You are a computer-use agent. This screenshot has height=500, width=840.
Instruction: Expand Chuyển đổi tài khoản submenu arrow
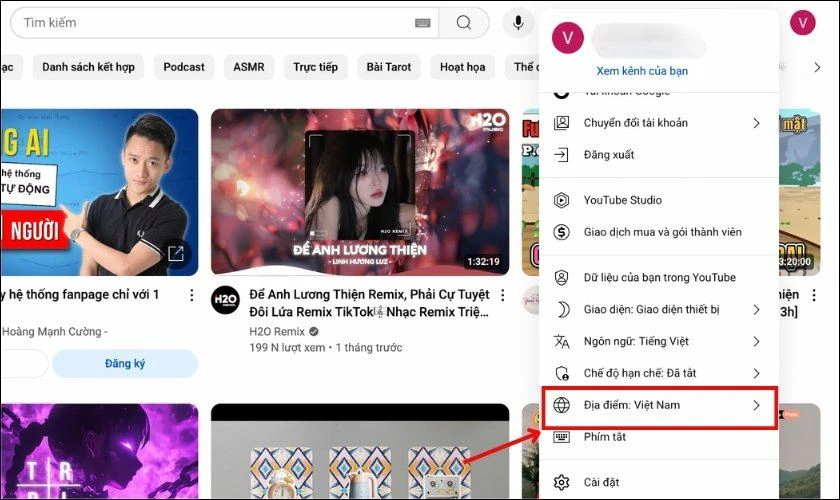tap(756, 123)
